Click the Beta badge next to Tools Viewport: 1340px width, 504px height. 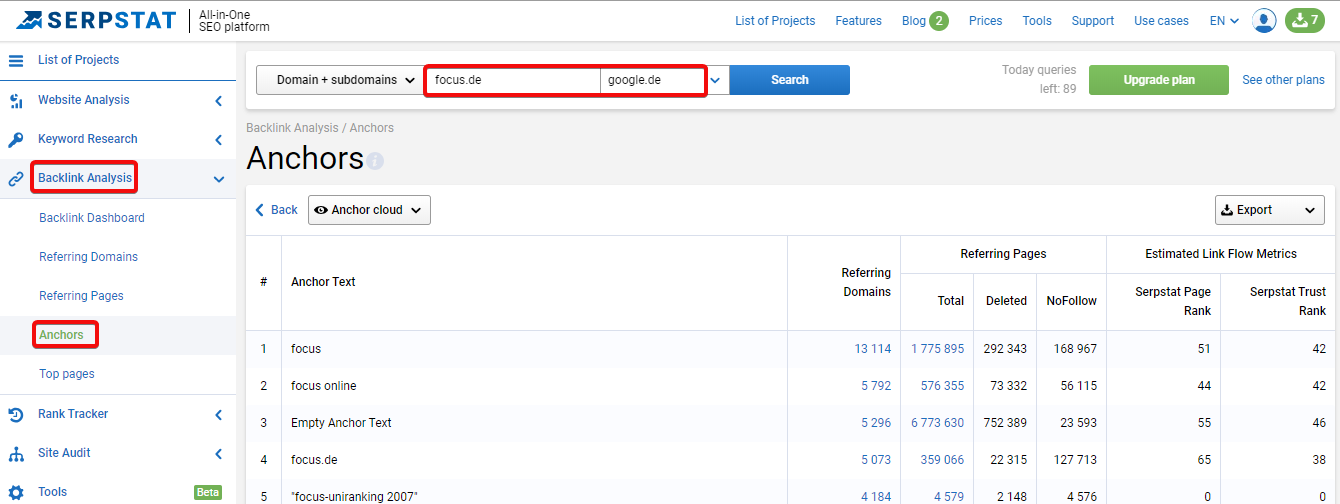click(x=207, y=492)
